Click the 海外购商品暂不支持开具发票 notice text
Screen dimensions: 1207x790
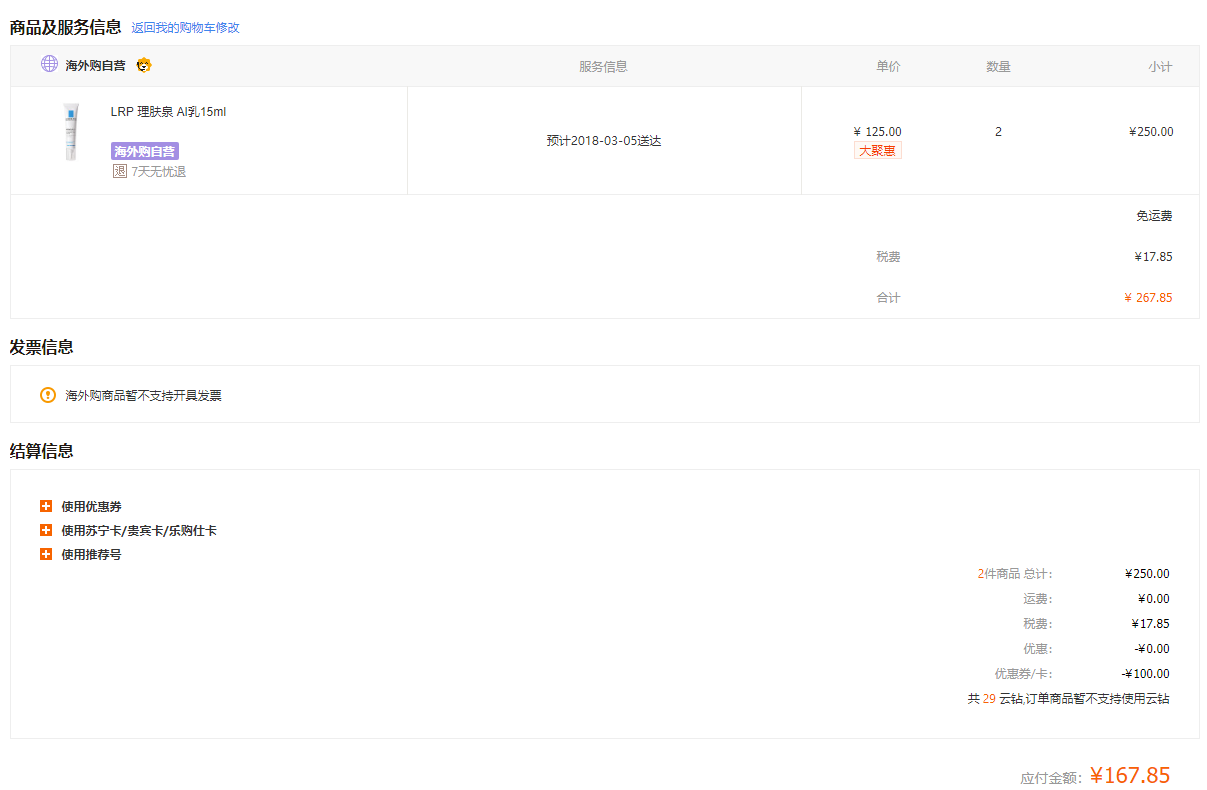pyautogui.click(x=143, y=396)
